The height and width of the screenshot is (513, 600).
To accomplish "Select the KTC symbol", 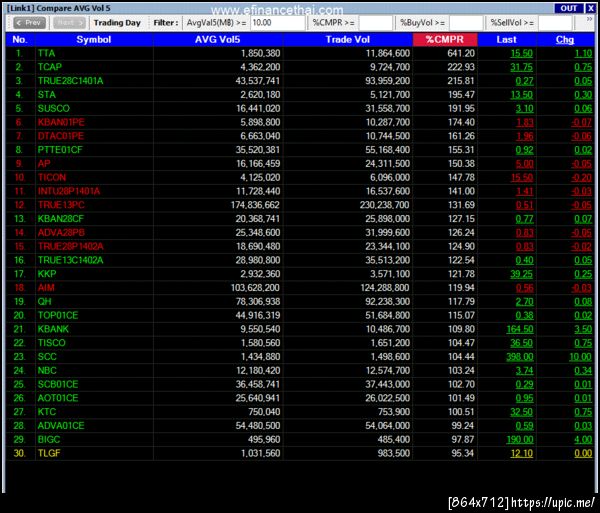I will pos(47,412).
